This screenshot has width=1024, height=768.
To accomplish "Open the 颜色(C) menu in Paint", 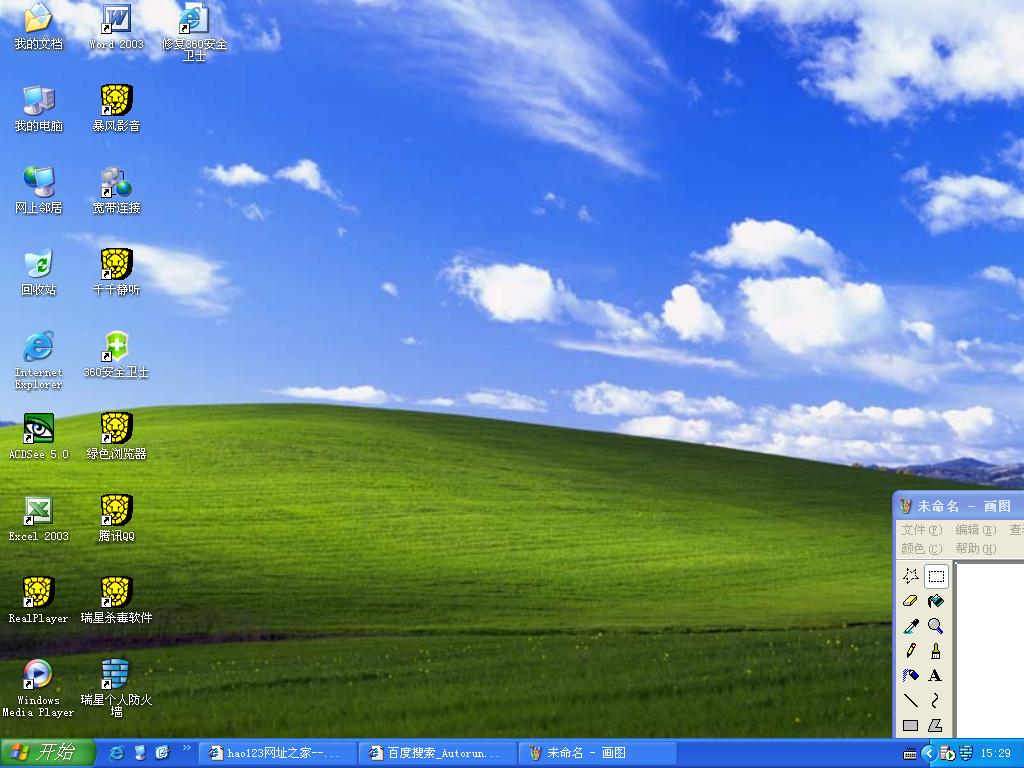I will tap(921, 549).
